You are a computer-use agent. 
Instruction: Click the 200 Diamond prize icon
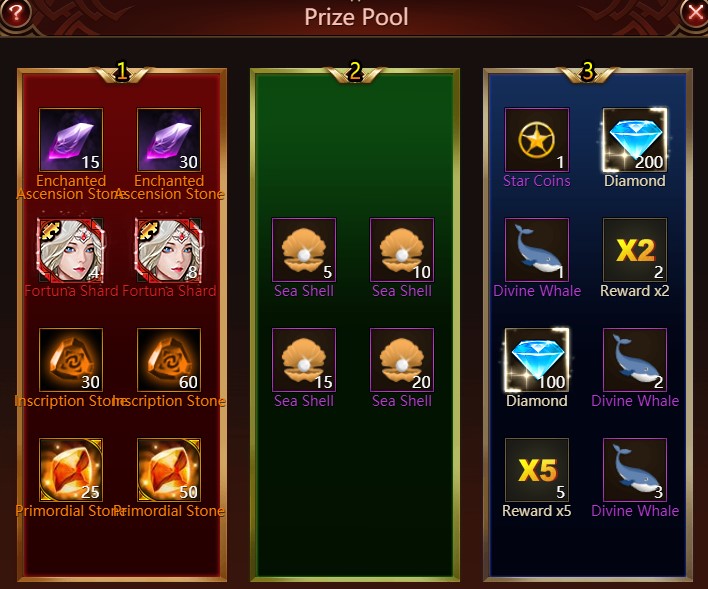635,140
